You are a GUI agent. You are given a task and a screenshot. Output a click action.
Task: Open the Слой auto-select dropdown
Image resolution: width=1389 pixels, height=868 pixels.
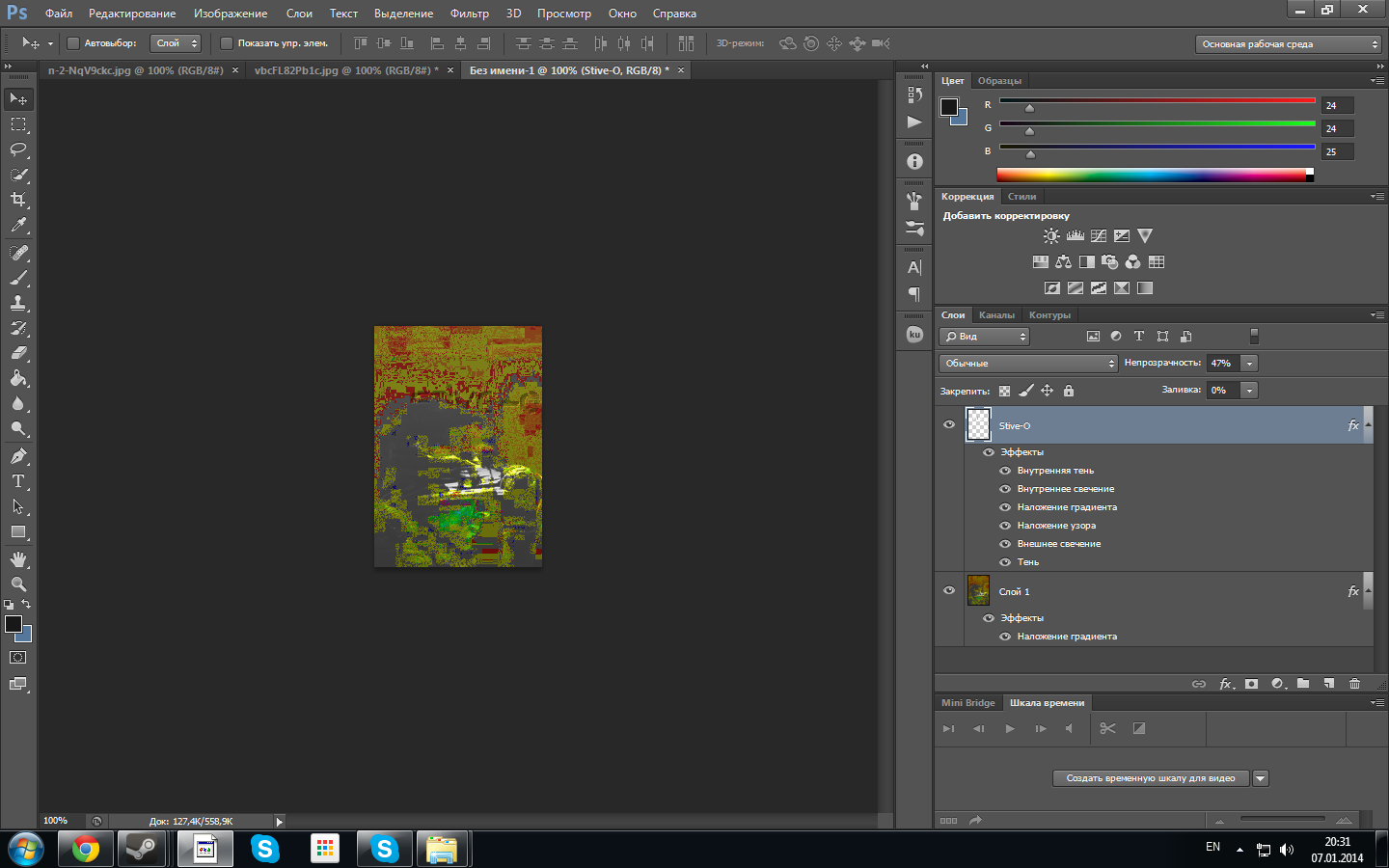(x=176, y=43)
